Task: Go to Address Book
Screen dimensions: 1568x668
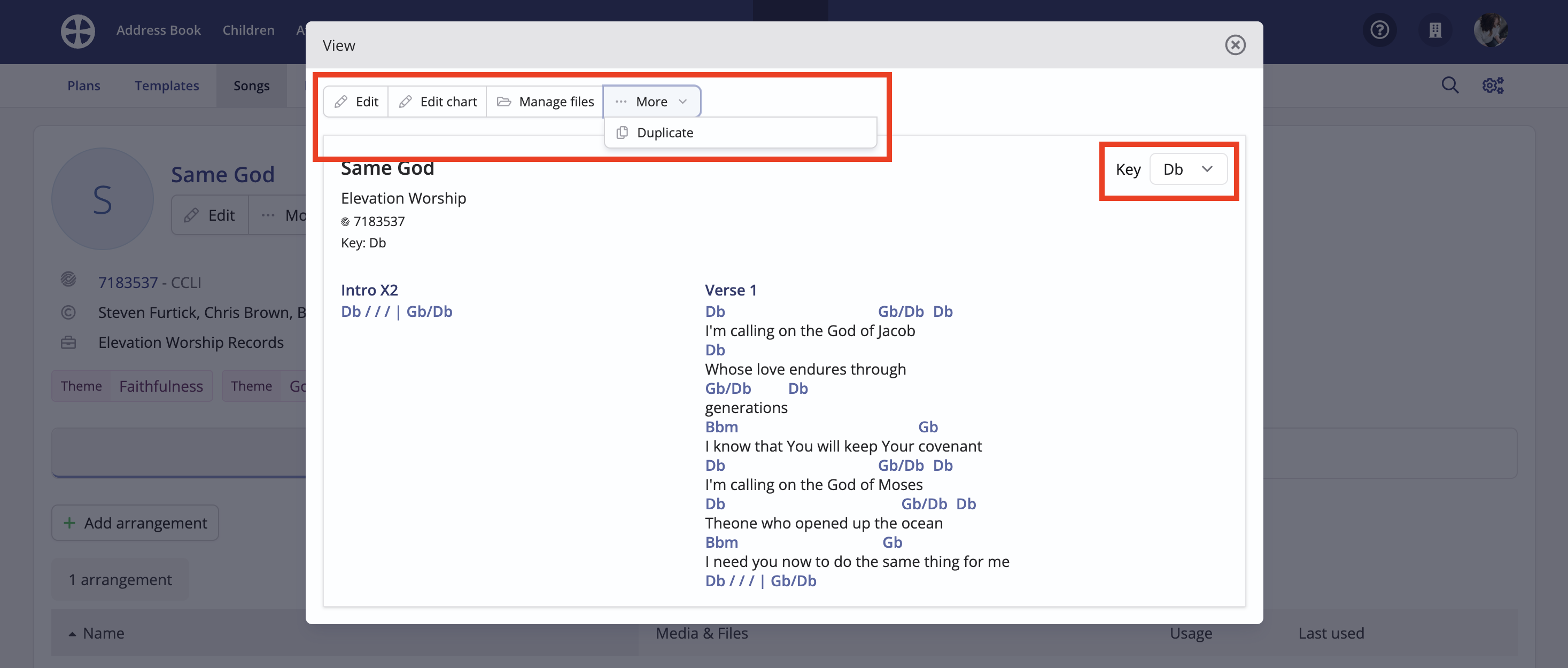Action: tap(158, 30)
